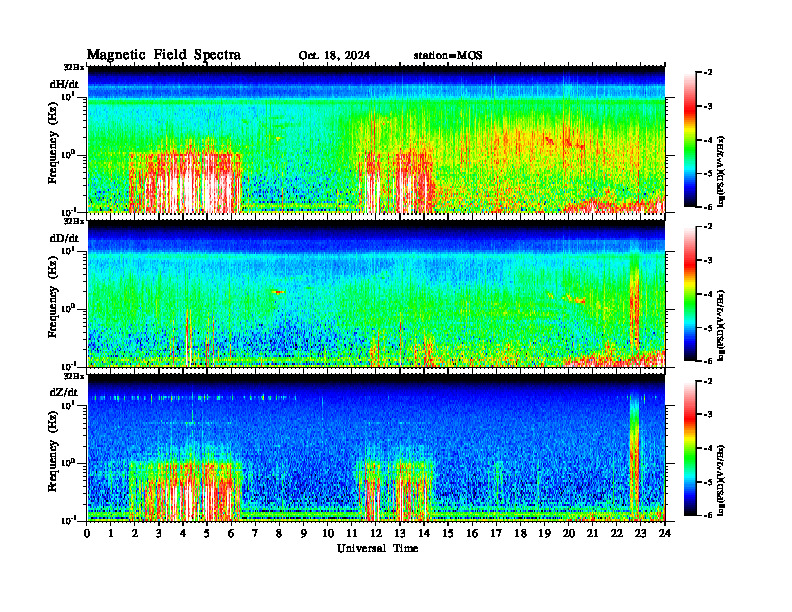
Task: Click the color scale bar beside dD/dt panel
Action: [690, 294]
